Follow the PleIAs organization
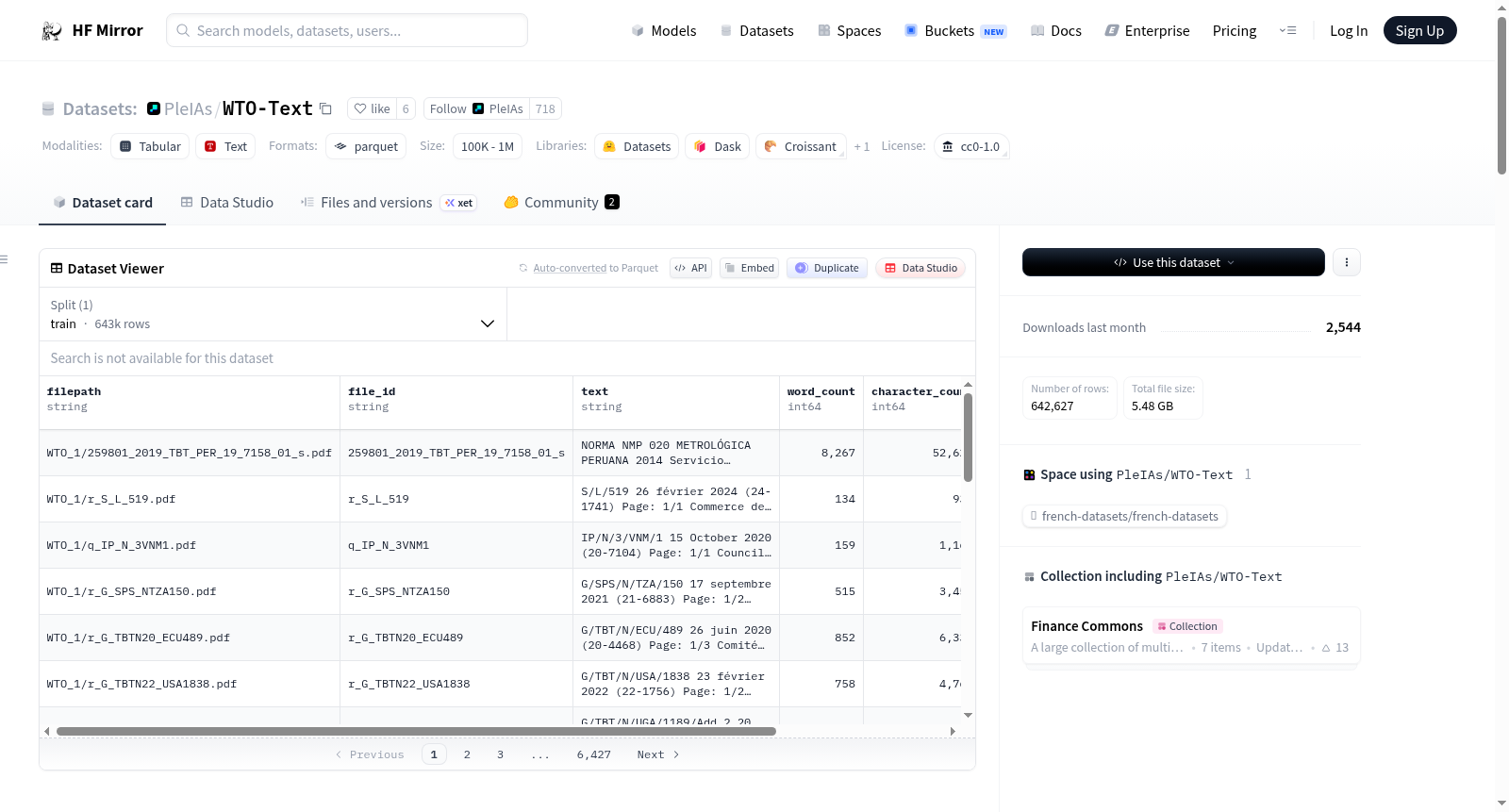This screenshot has width=1509, height=812. click(476, 108)
